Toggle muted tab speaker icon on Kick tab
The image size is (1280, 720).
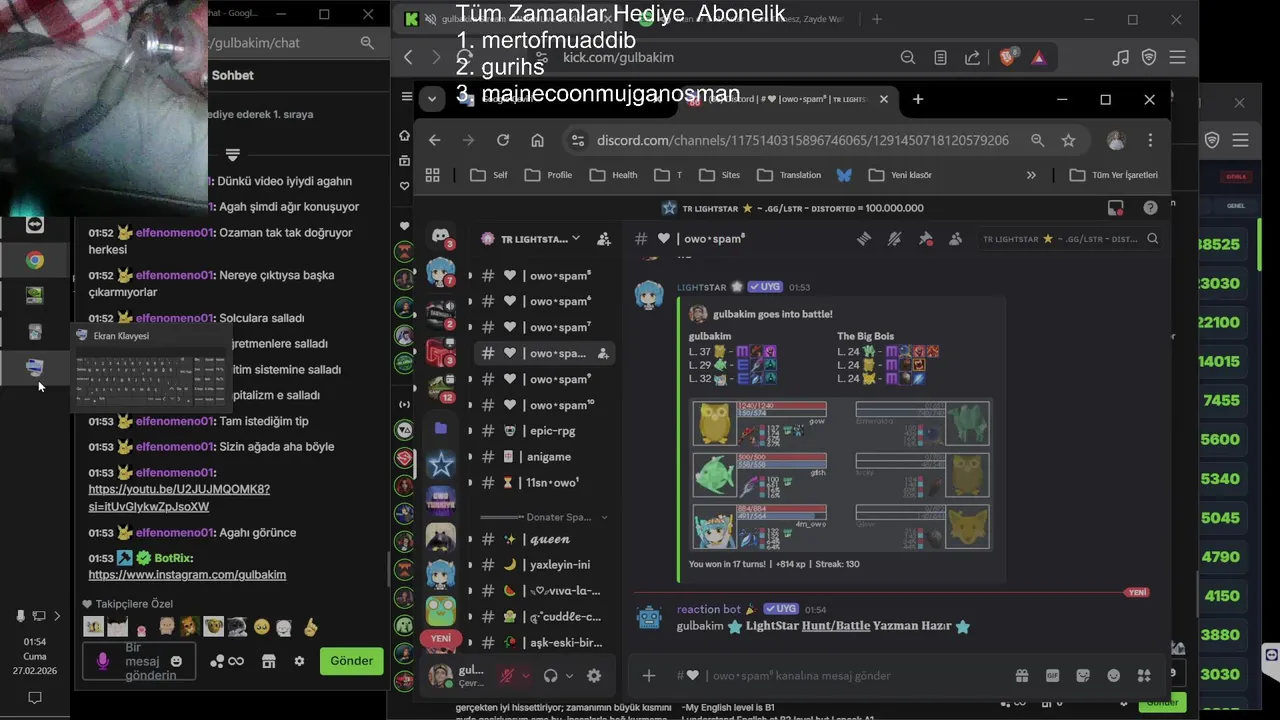431,19
